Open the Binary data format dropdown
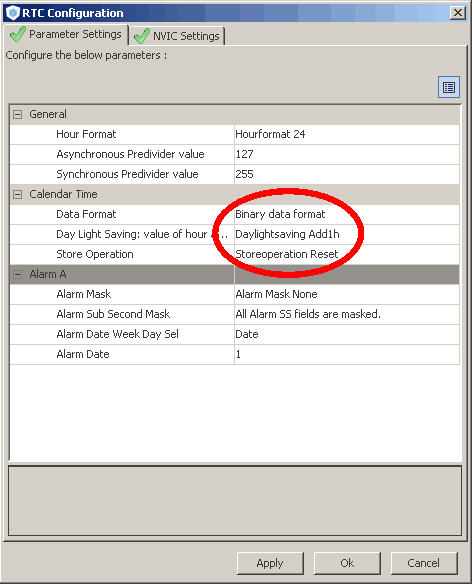The width and height of the screenshot is (472, 584). coord(346,214)
